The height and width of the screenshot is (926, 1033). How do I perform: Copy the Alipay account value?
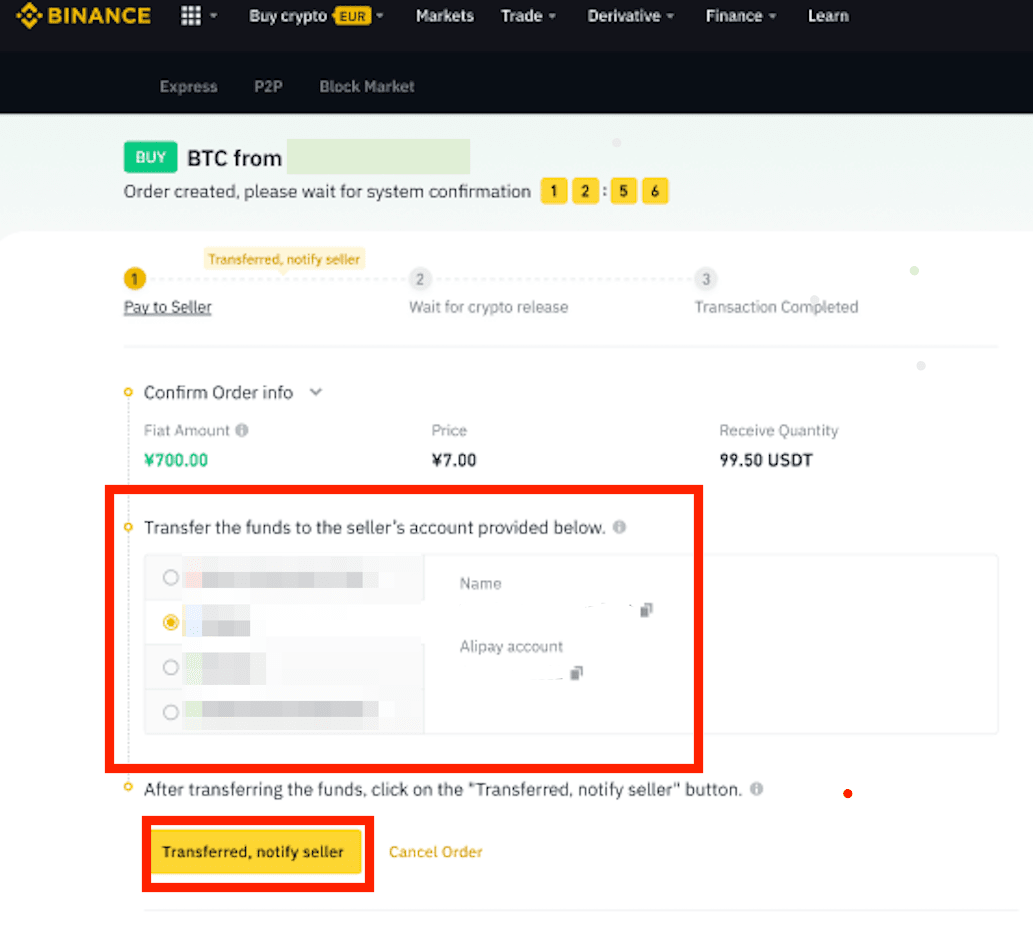tap(576, 673)
